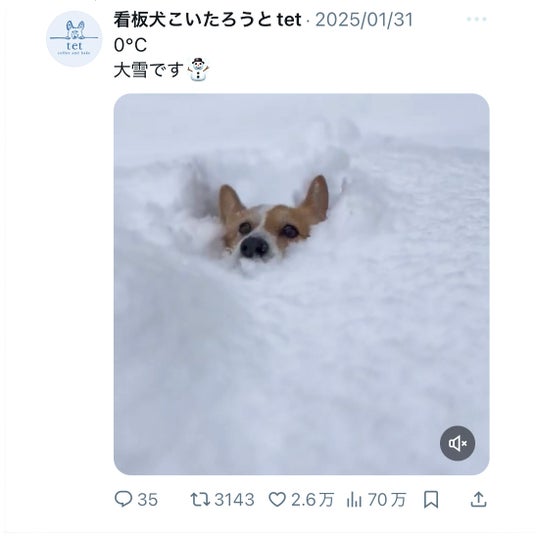Click the 0°C text line
Viewport: 536px width, 536px height.
pyautogui.click(x=130, y=45)
